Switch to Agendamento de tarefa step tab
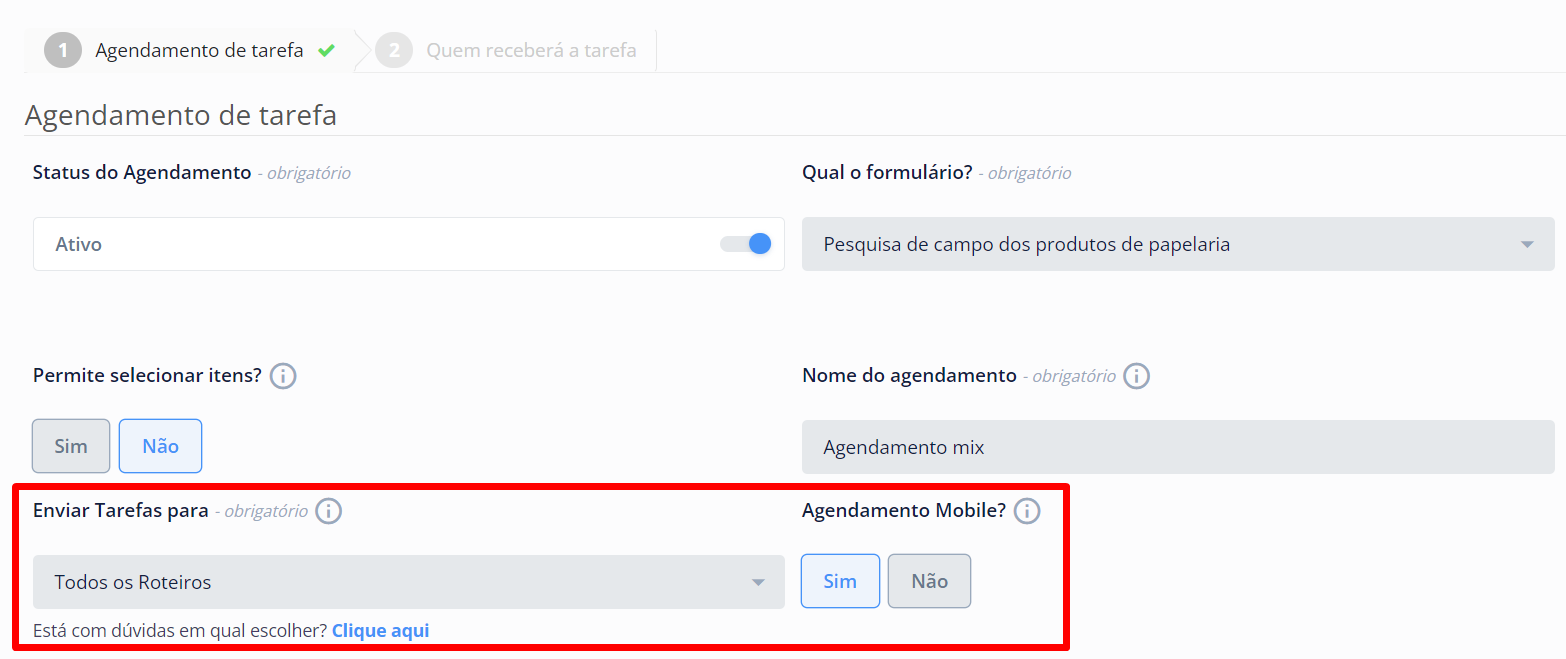1566x659 pixels. 199,50
